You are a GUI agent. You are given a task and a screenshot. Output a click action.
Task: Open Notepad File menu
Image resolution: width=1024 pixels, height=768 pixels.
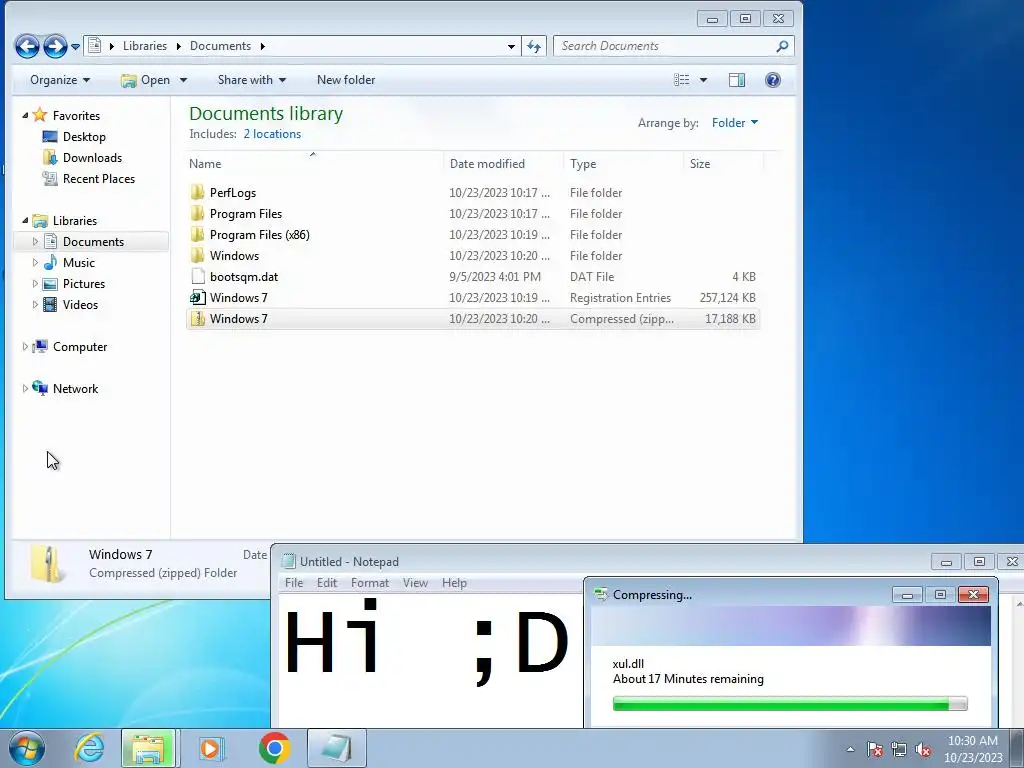[294, 583]
